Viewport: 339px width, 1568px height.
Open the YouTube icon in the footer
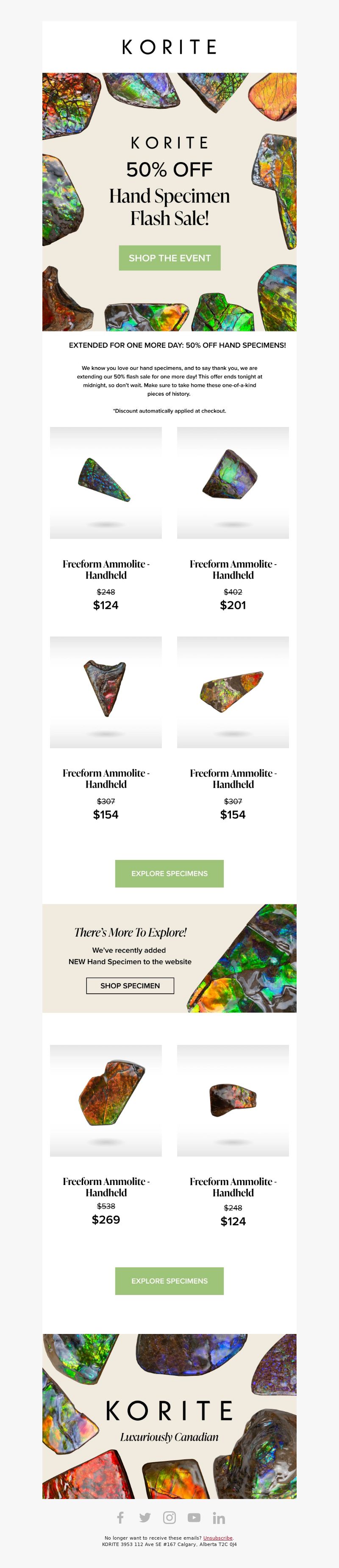[194, 1518]
